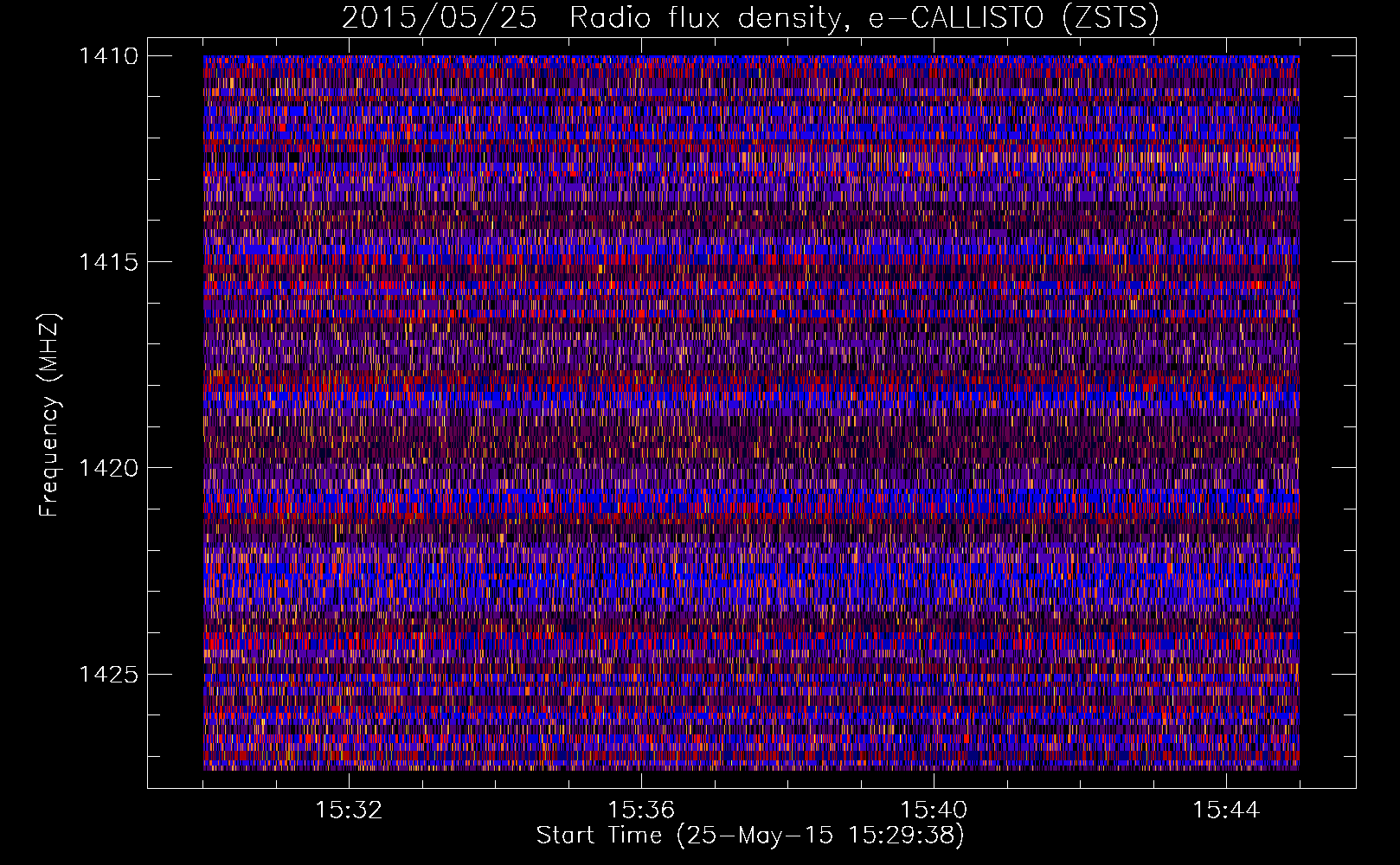Click the 'Start Time (25-May-15 15:29:38)' label
Viewport: 1400px width, 865px height.
click(750, 836)
